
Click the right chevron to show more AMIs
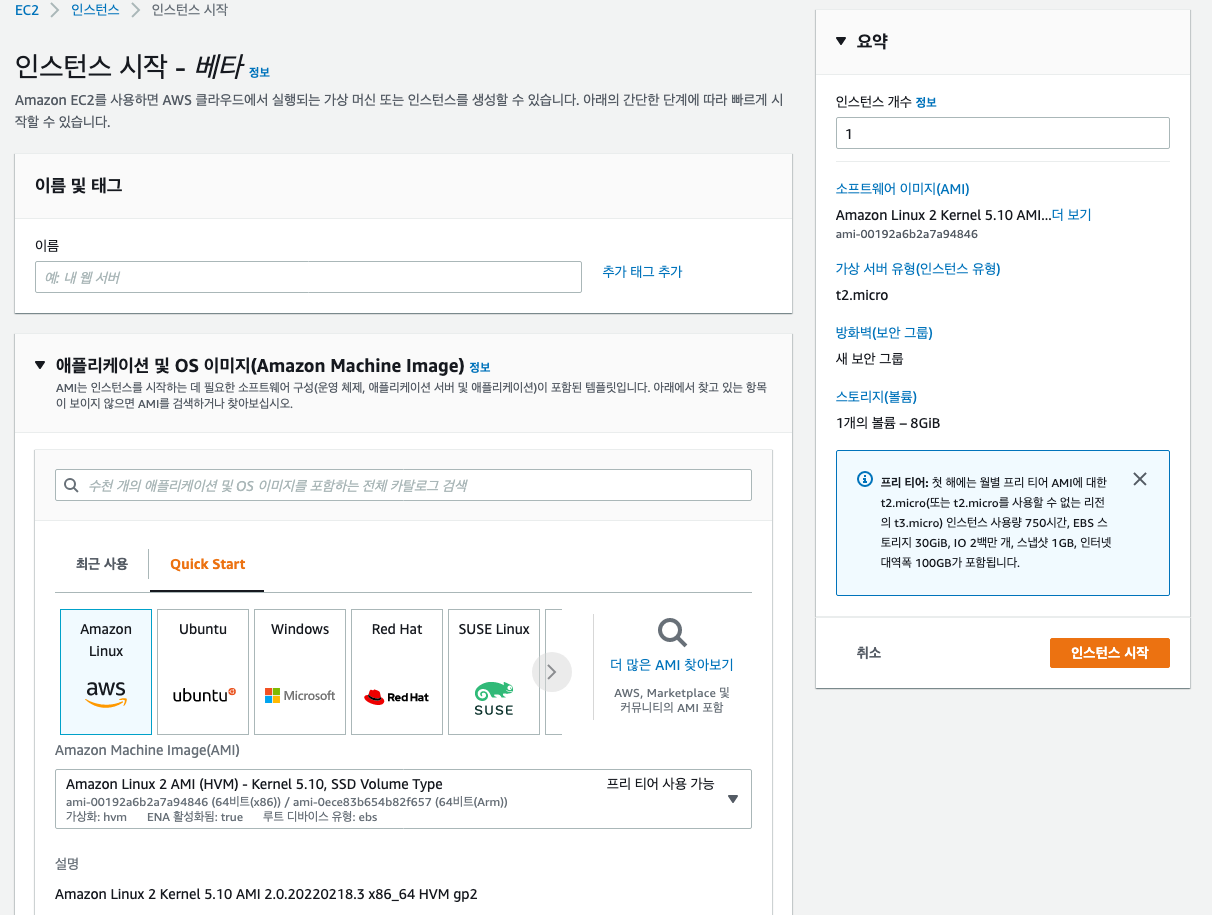pyautogui.click(x=552, y=672)
